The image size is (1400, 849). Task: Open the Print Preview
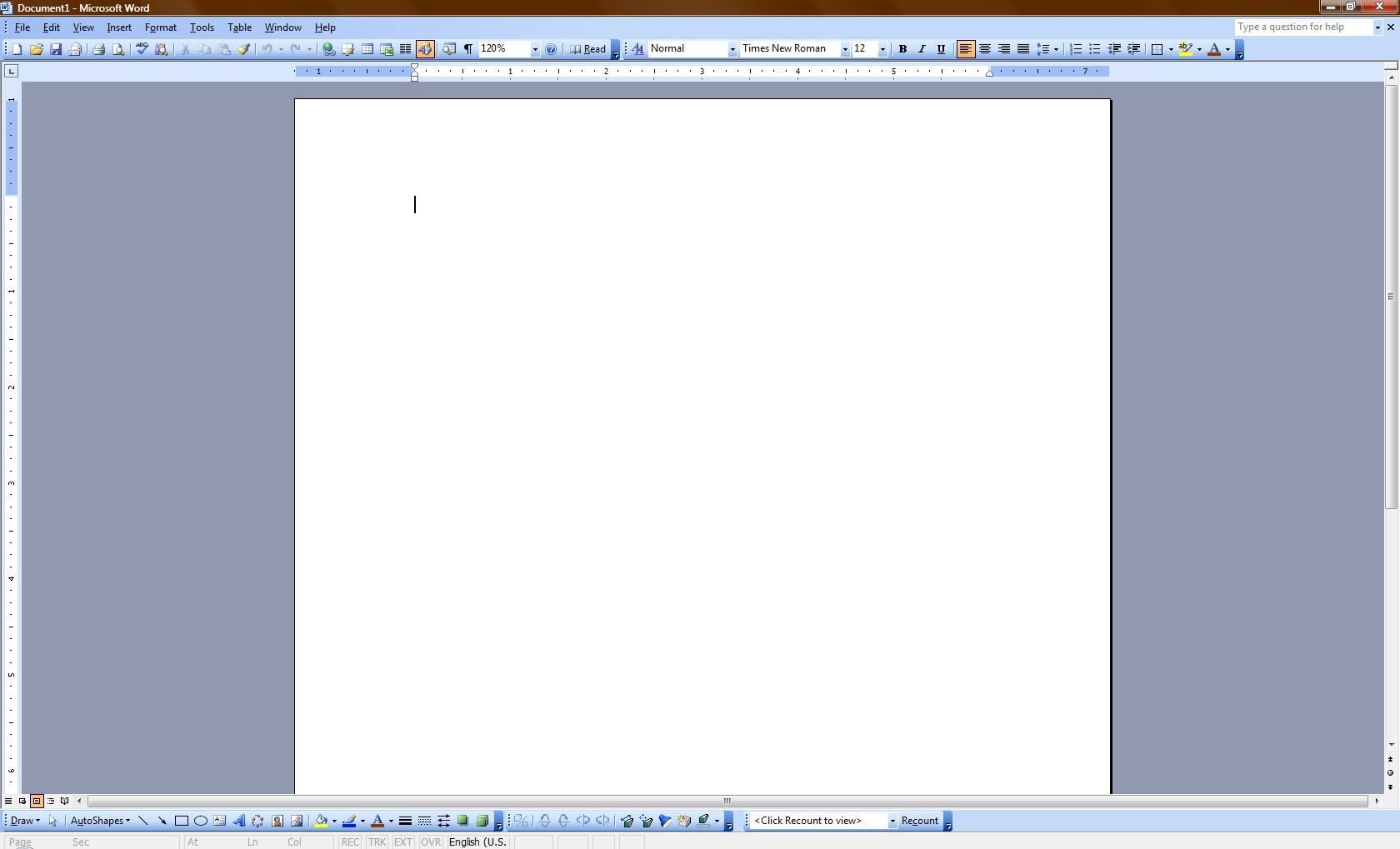coord(118,49)
